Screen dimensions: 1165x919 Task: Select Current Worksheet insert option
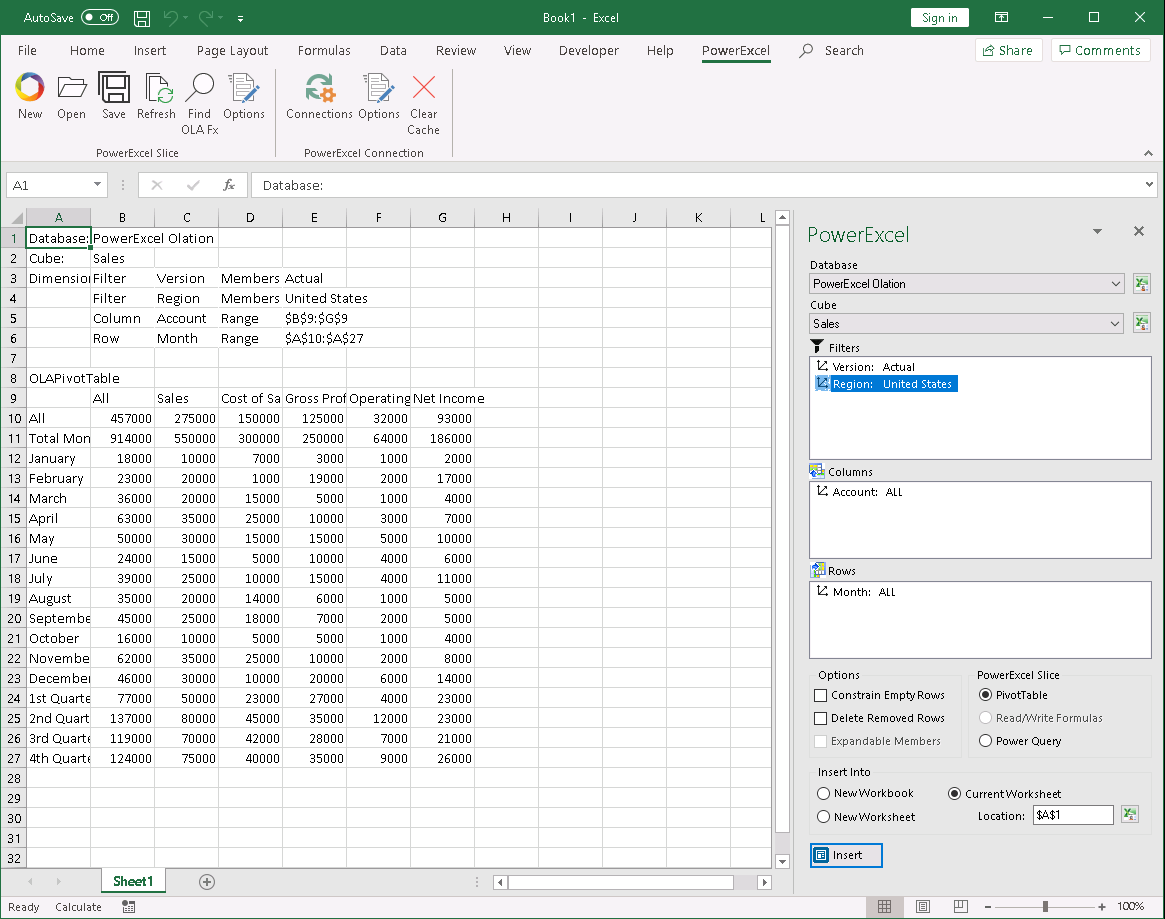[x=955, y=793]
